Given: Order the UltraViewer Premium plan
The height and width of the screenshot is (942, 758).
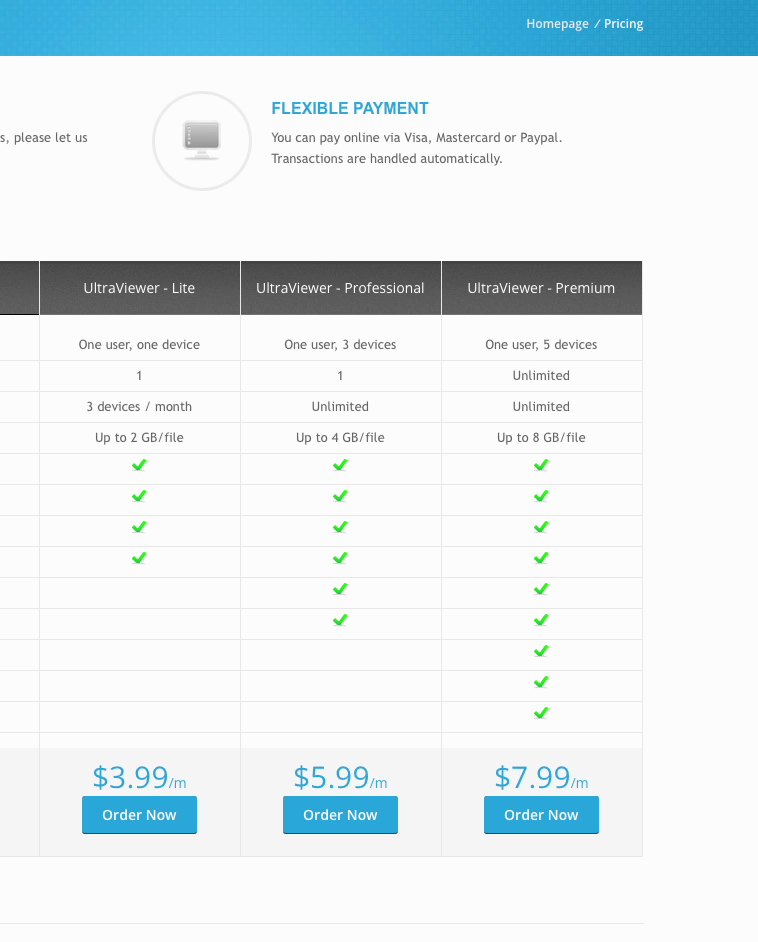Looking at the screenshot, I should pyautogui.click(x=541, y=815).
